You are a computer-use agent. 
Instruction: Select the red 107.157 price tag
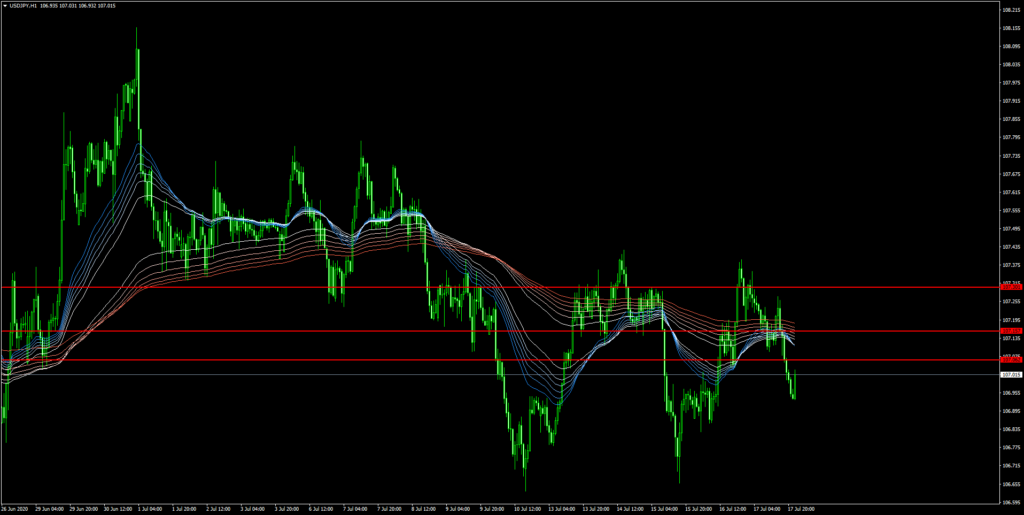1011,331
